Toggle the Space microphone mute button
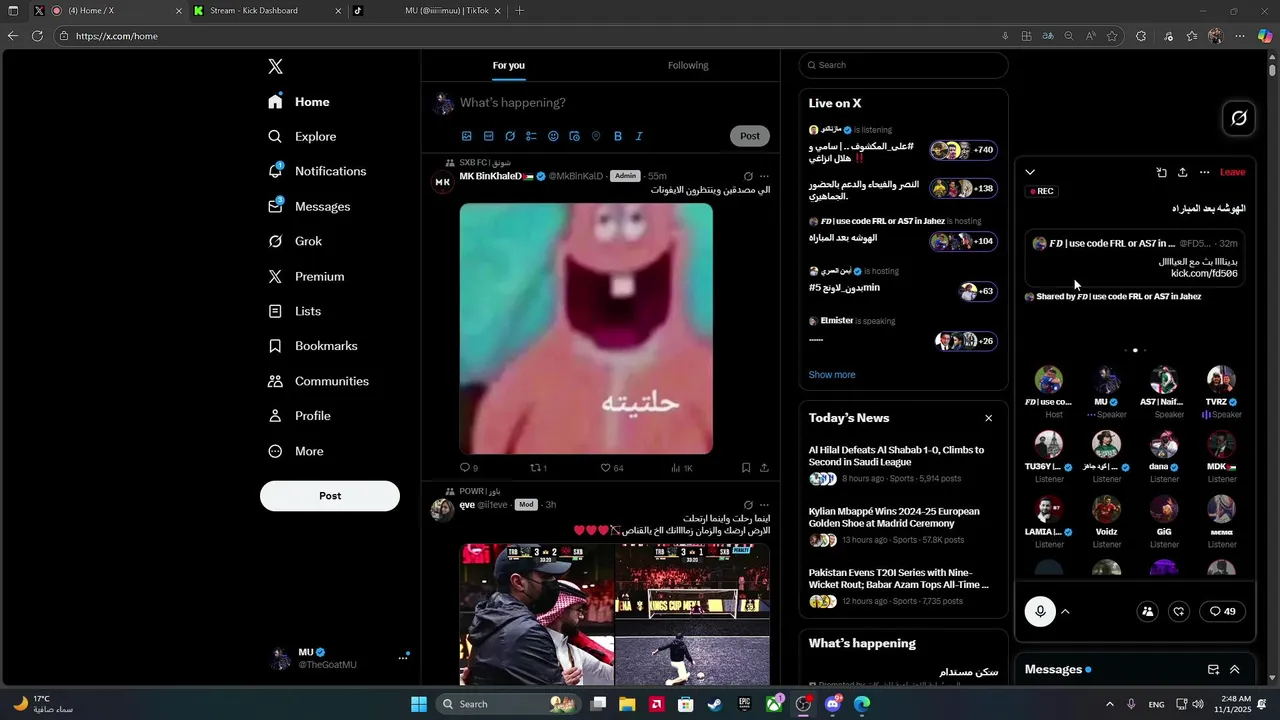 coord(1040,612)
